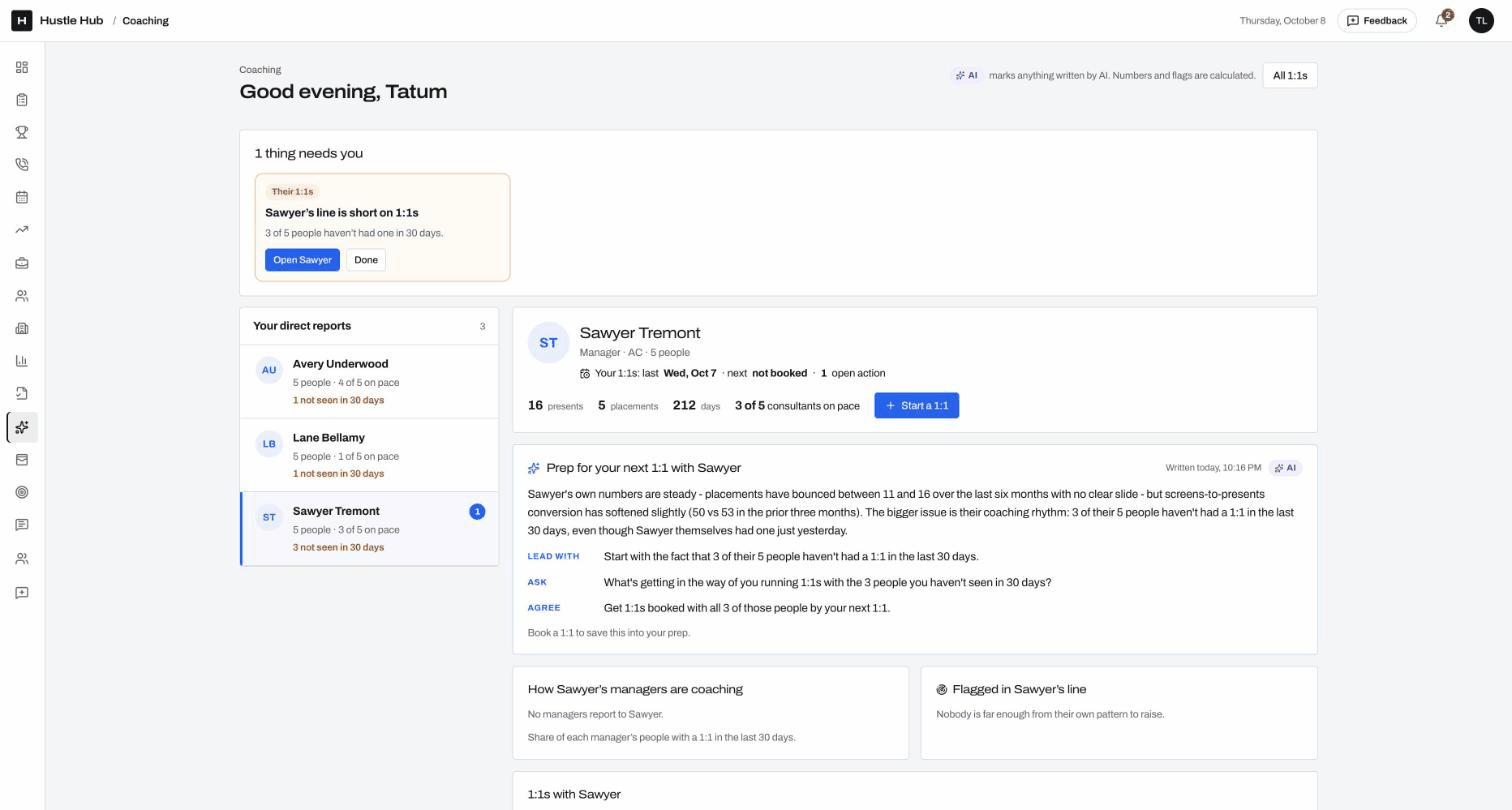Click 'Book a 1:1 to save this into your prep' note
1512x810 pixels.
[609, 633]
